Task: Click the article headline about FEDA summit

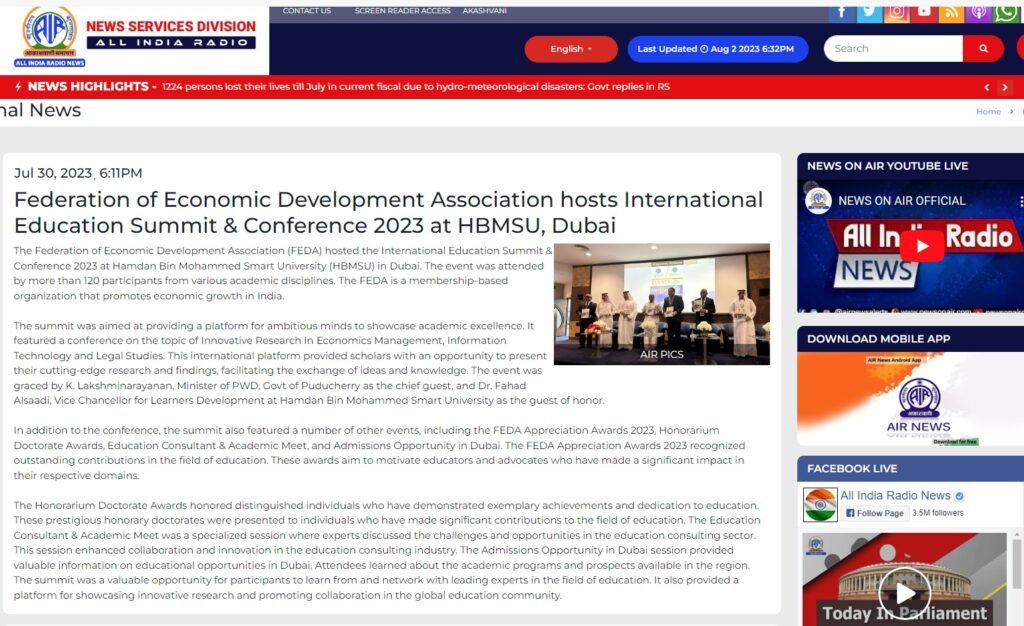Action: pyautogui.click(x=388, y=212)
